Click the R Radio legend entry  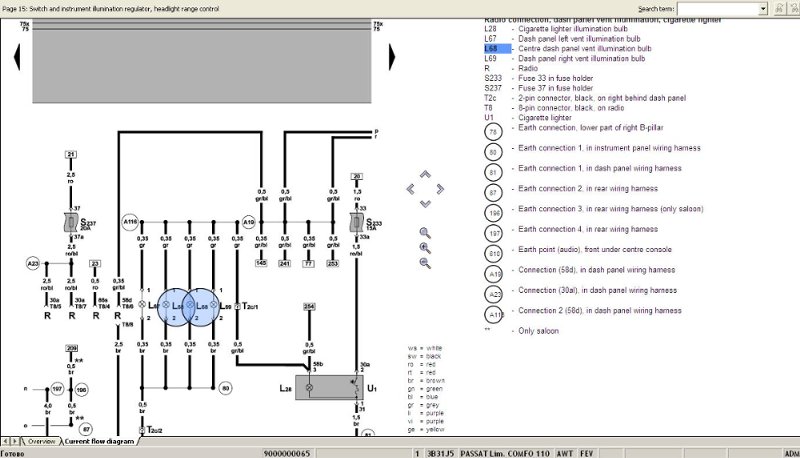[x=511, y=68]
